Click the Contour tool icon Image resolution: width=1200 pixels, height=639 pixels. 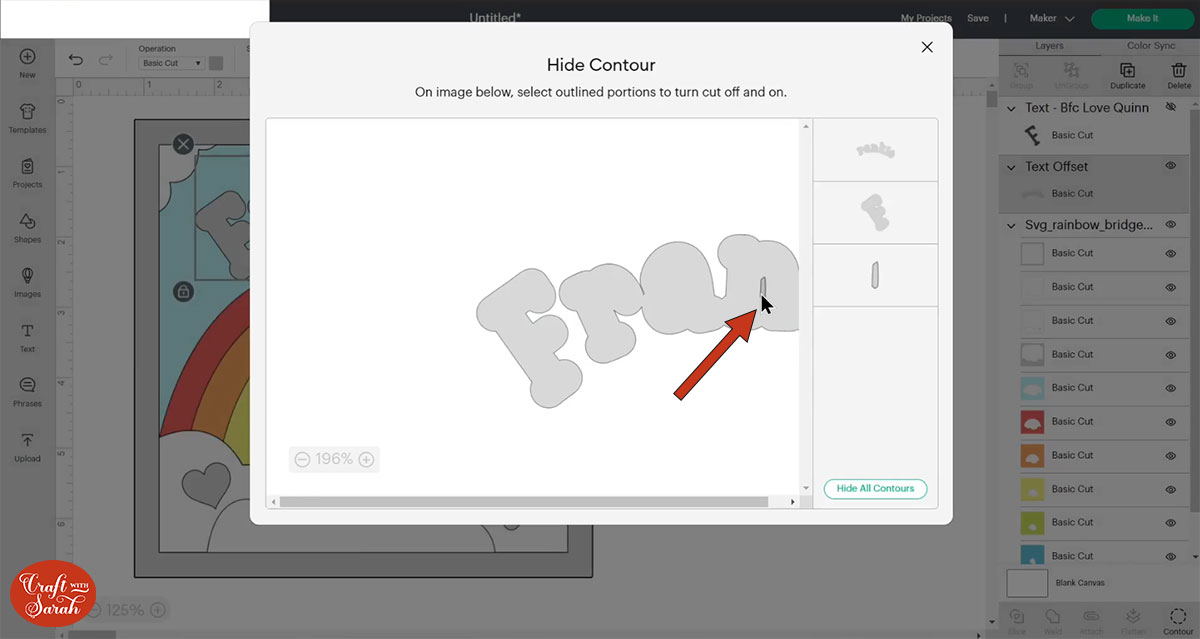1177,619
